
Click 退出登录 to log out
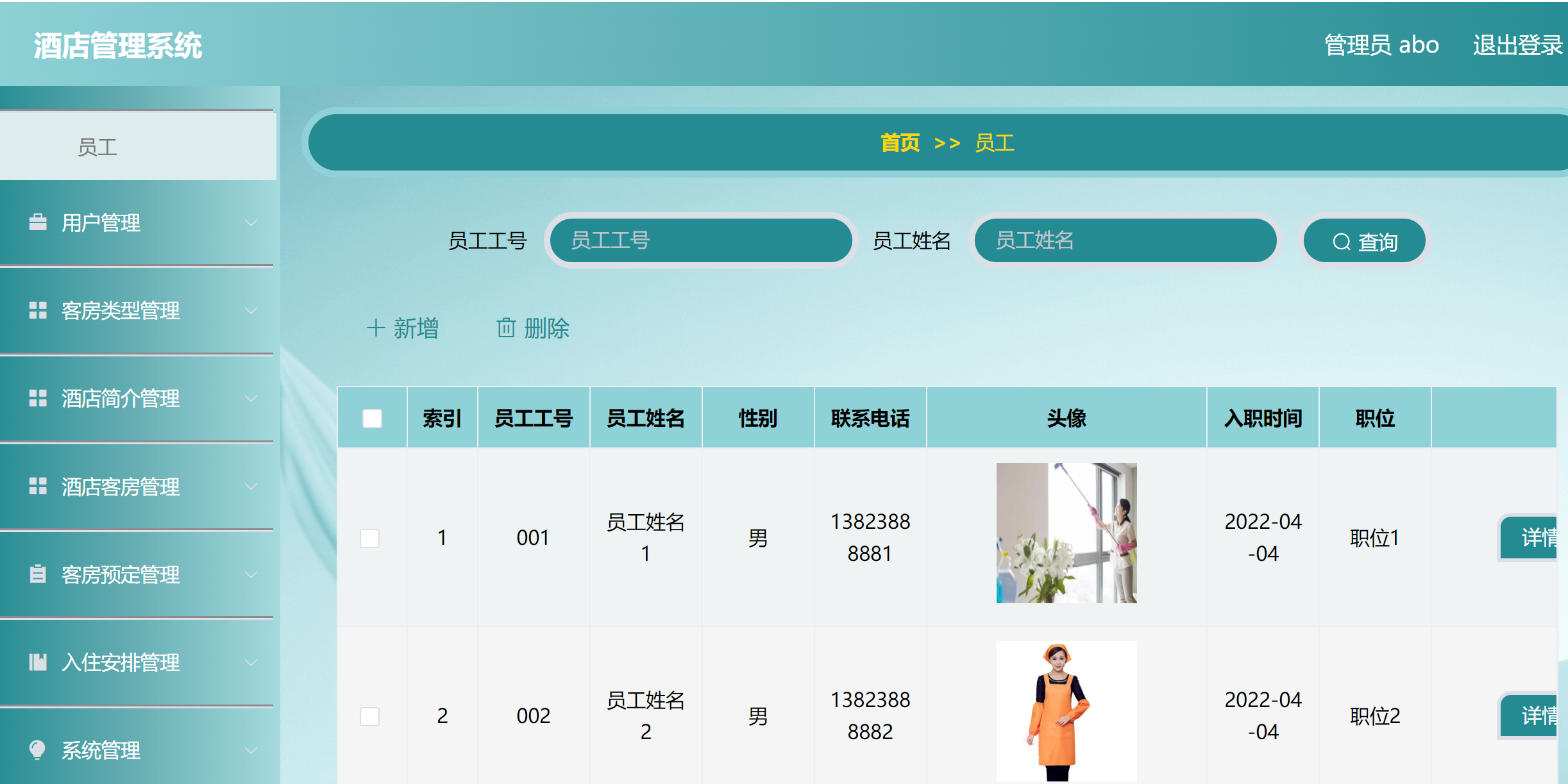(x=1517, y=46)
